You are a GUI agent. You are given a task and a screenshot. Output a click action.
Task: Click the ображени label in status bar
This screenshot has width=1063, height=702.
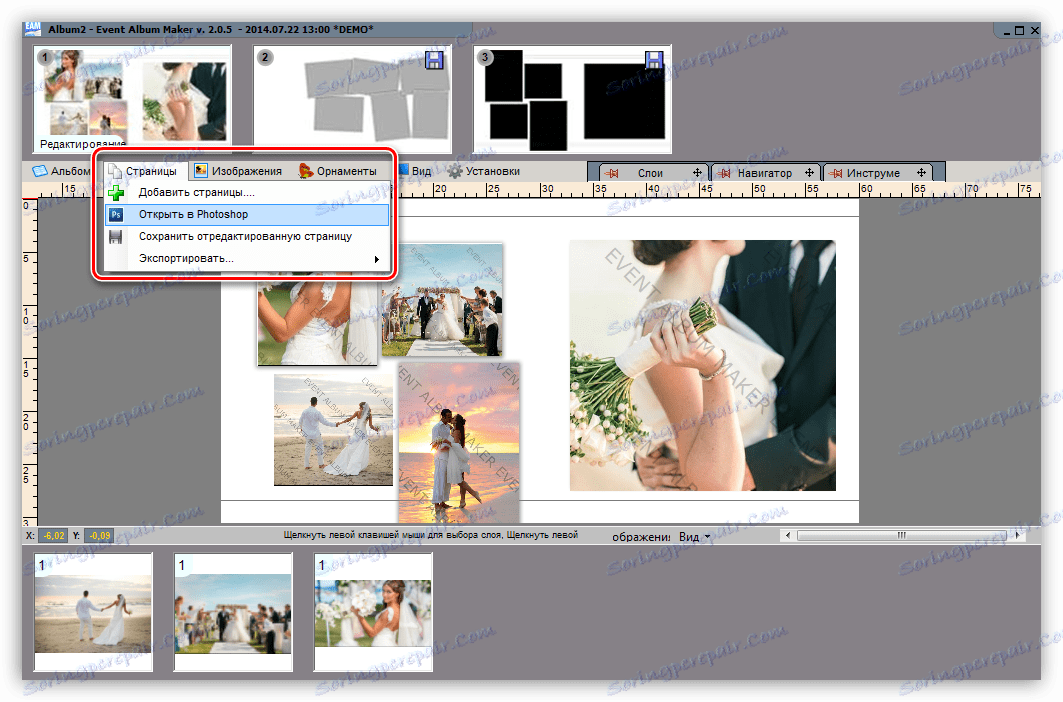[641, 537]
